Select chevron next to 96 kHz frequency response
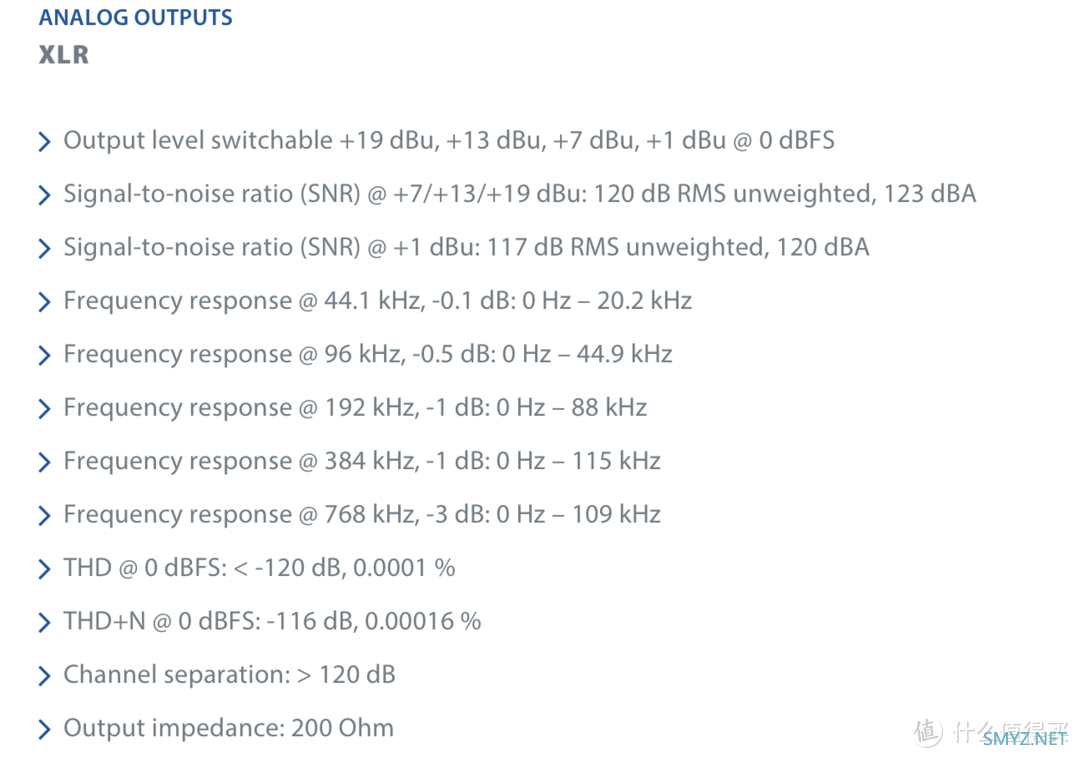 [x=45, y=355]
